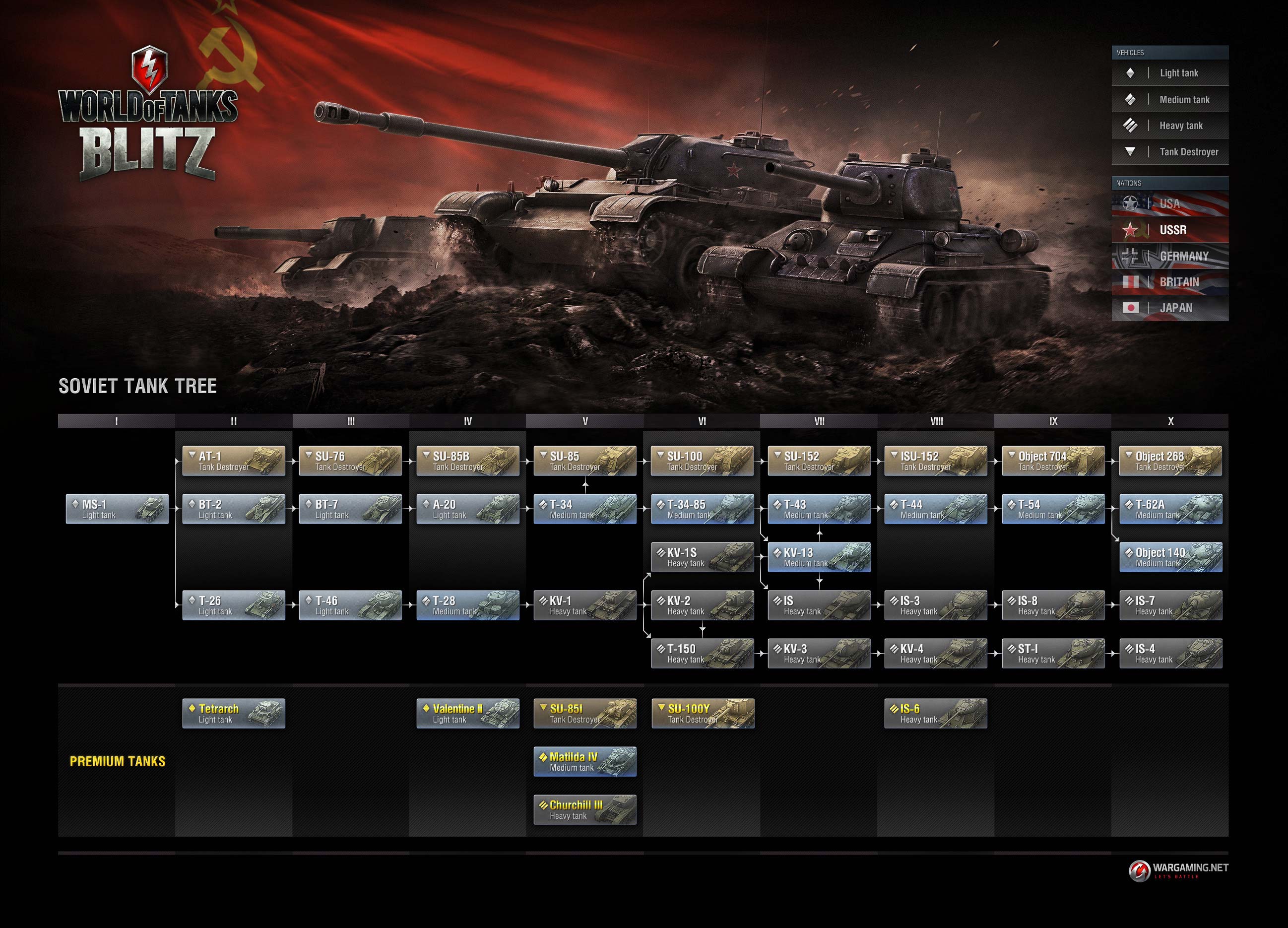This screenshot has height=928, width=1288.
Task: Click the Tank Destroyer legend label
Action: pos(1189,152)
